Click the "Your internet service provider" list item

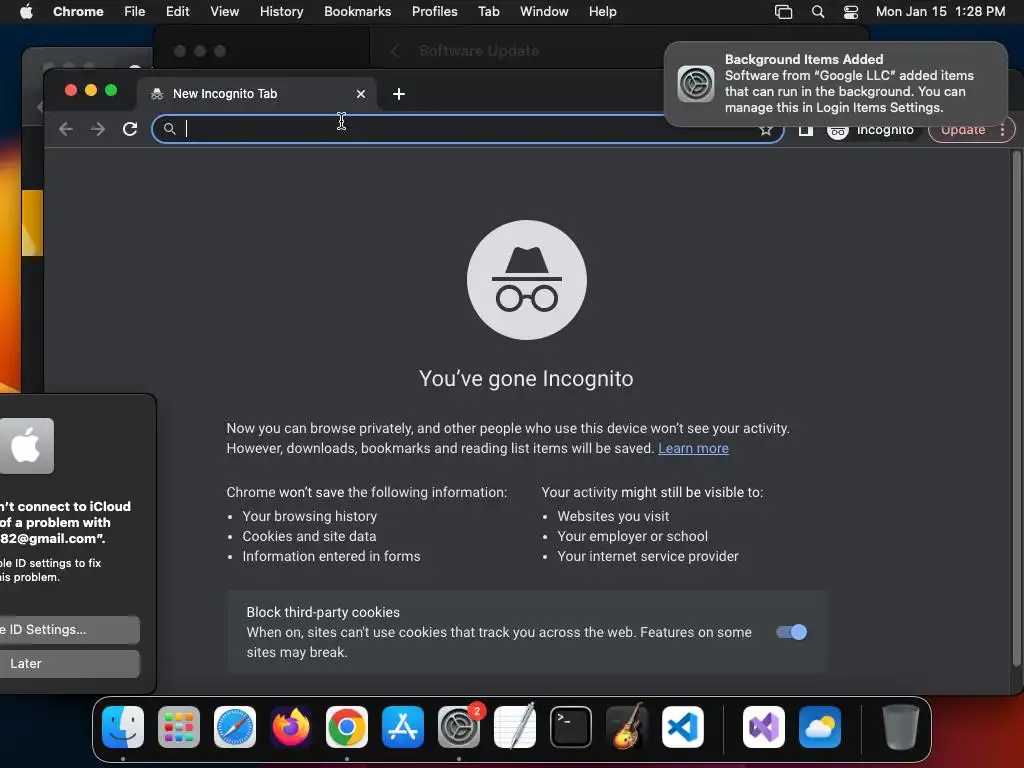click(x=648, y=556)
